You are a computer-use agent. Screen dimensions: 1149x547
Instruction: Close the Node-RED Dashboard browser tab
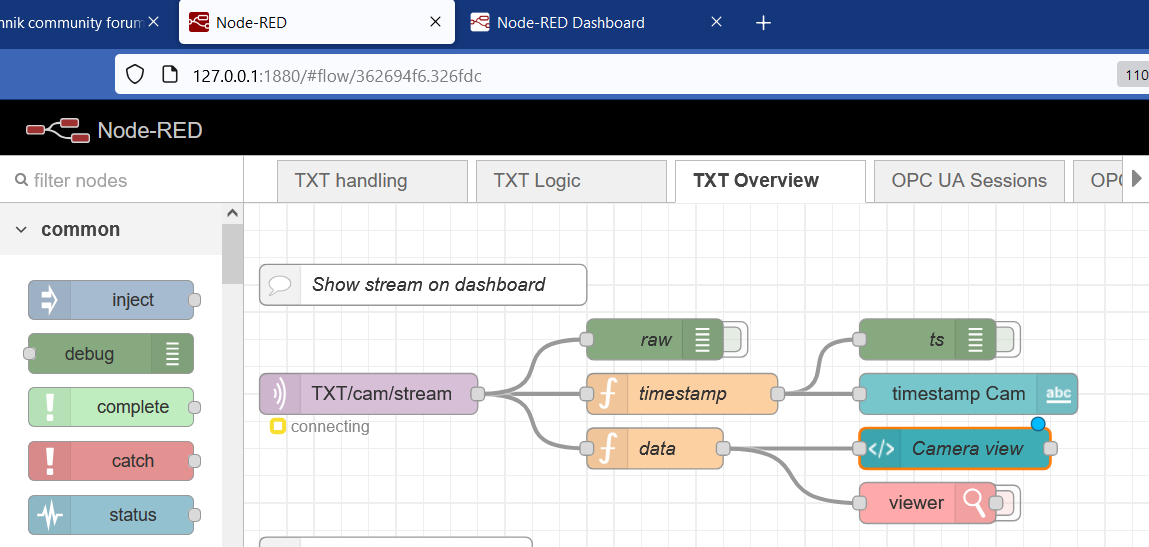(x=716, y=22)
